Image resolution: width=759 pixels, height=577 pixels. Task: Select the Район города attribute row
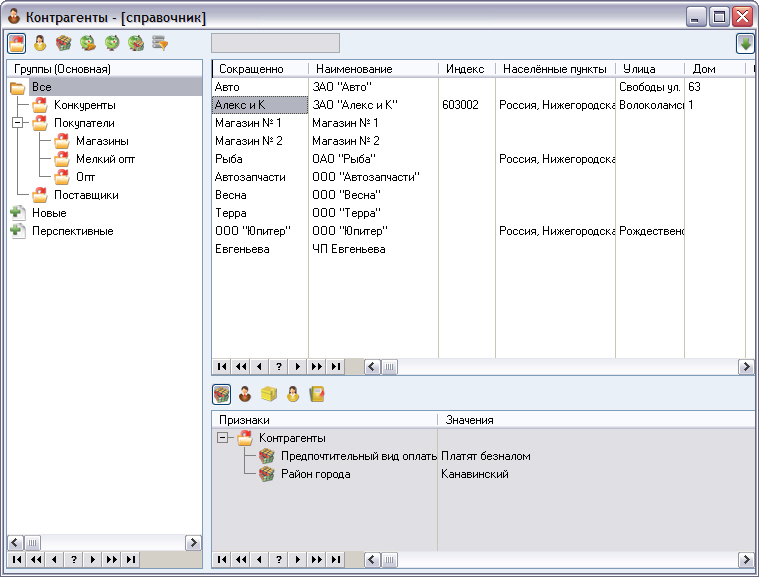coord(316,474)
